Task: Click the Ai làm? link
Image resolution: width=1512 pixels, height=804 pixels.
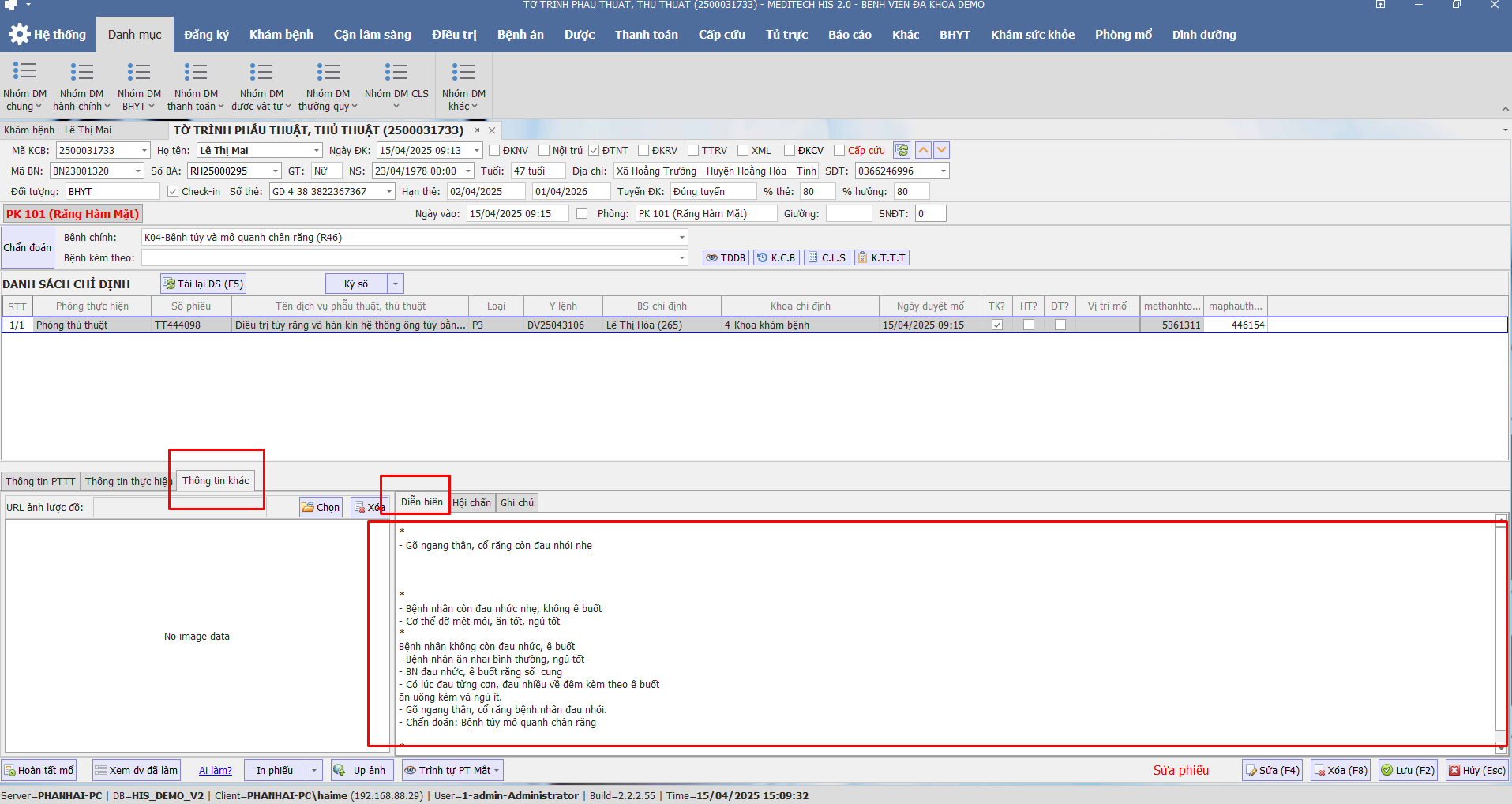Action: pos(215,770)
